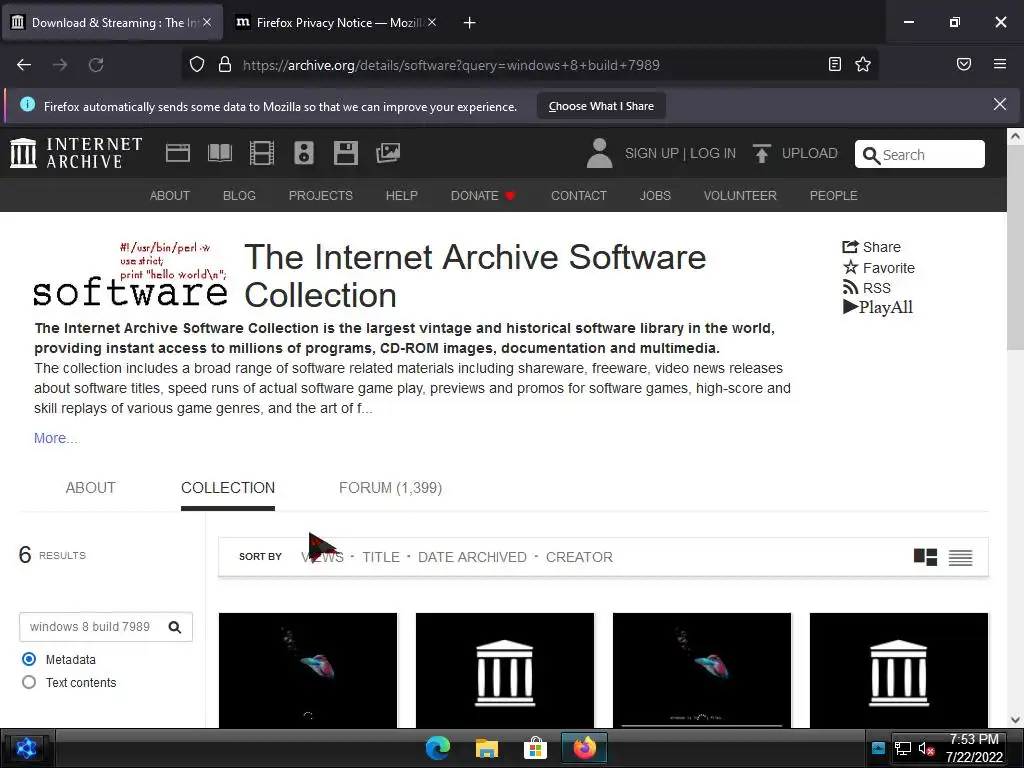Add collection to Favorite
The image size is (1024, 768).
pos(878,268)
